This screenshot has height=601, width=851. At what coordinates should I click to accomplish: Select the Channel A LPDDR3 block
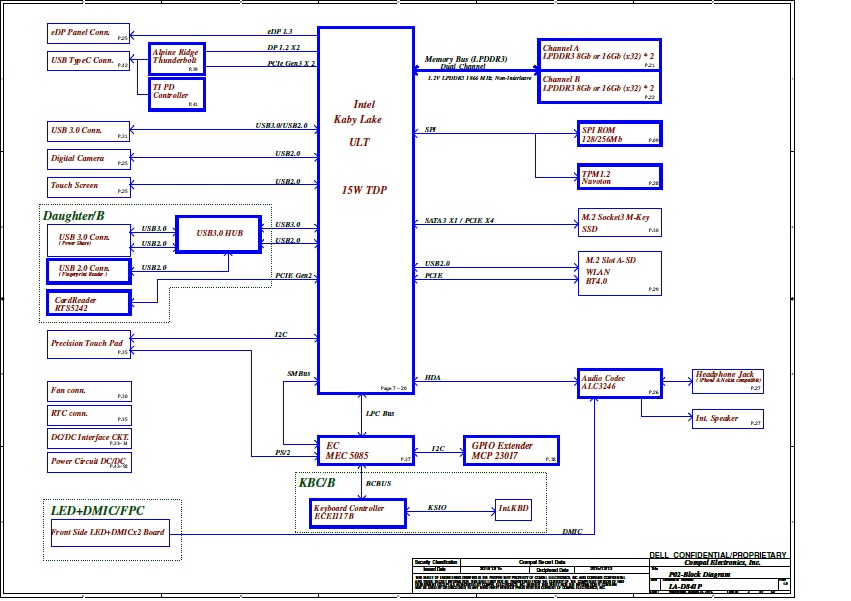point(599,55)
